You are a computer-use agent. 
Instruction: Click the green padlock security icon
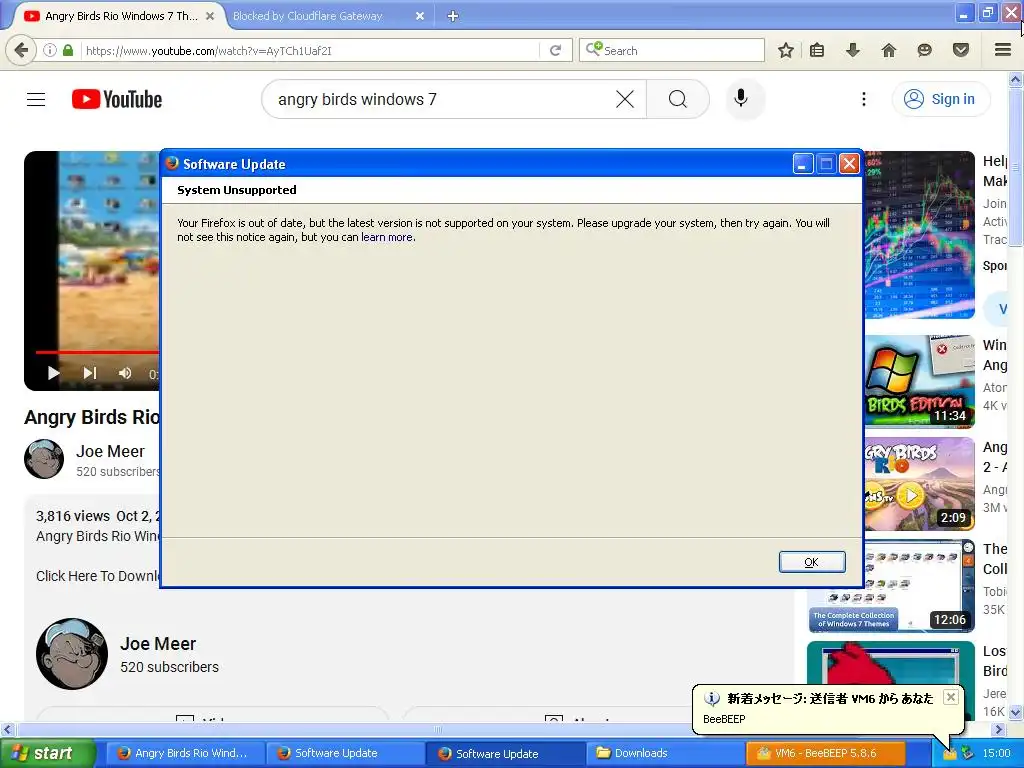[68, 50]
